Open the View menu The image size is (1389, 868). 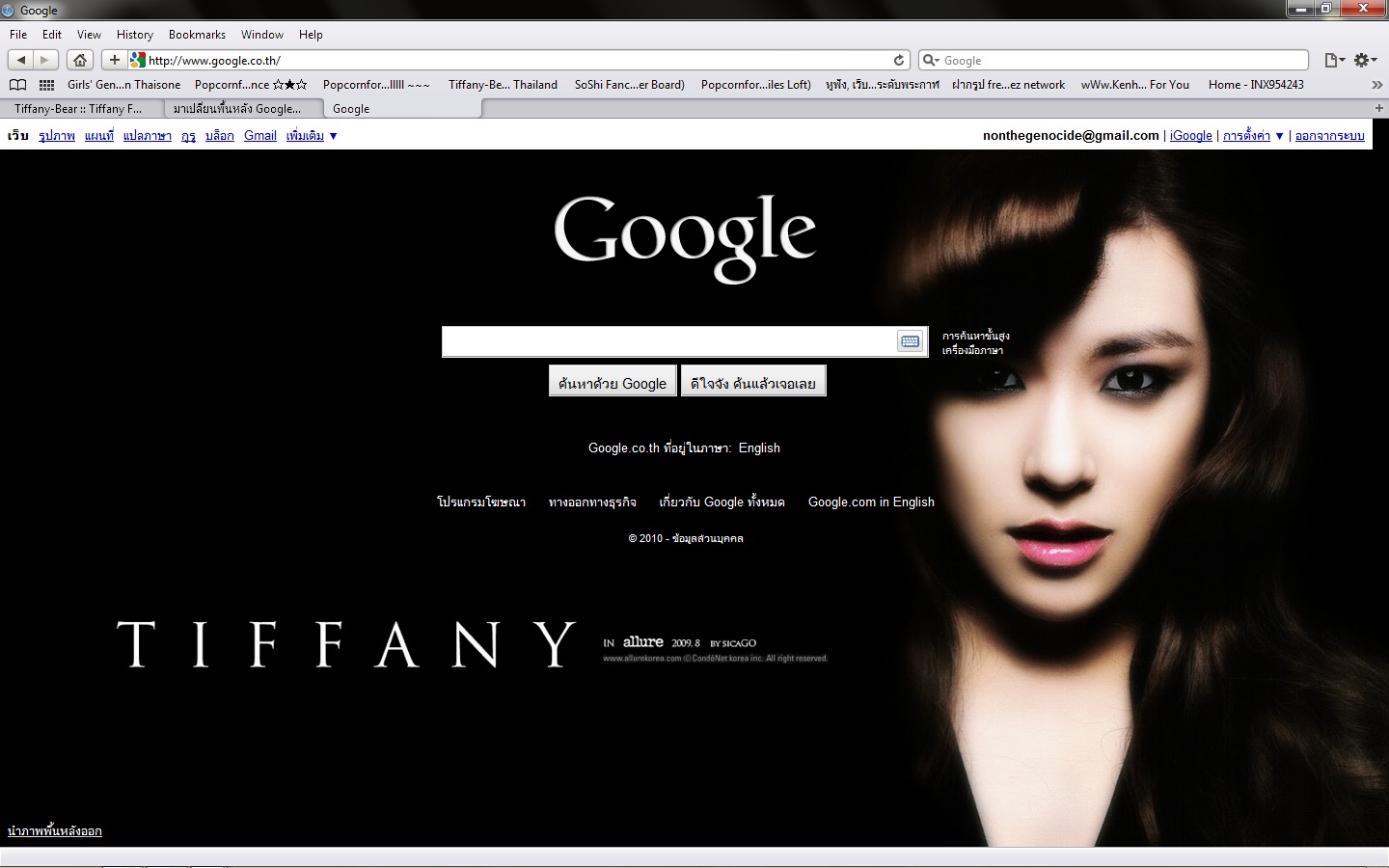click(x=89, y=35)
